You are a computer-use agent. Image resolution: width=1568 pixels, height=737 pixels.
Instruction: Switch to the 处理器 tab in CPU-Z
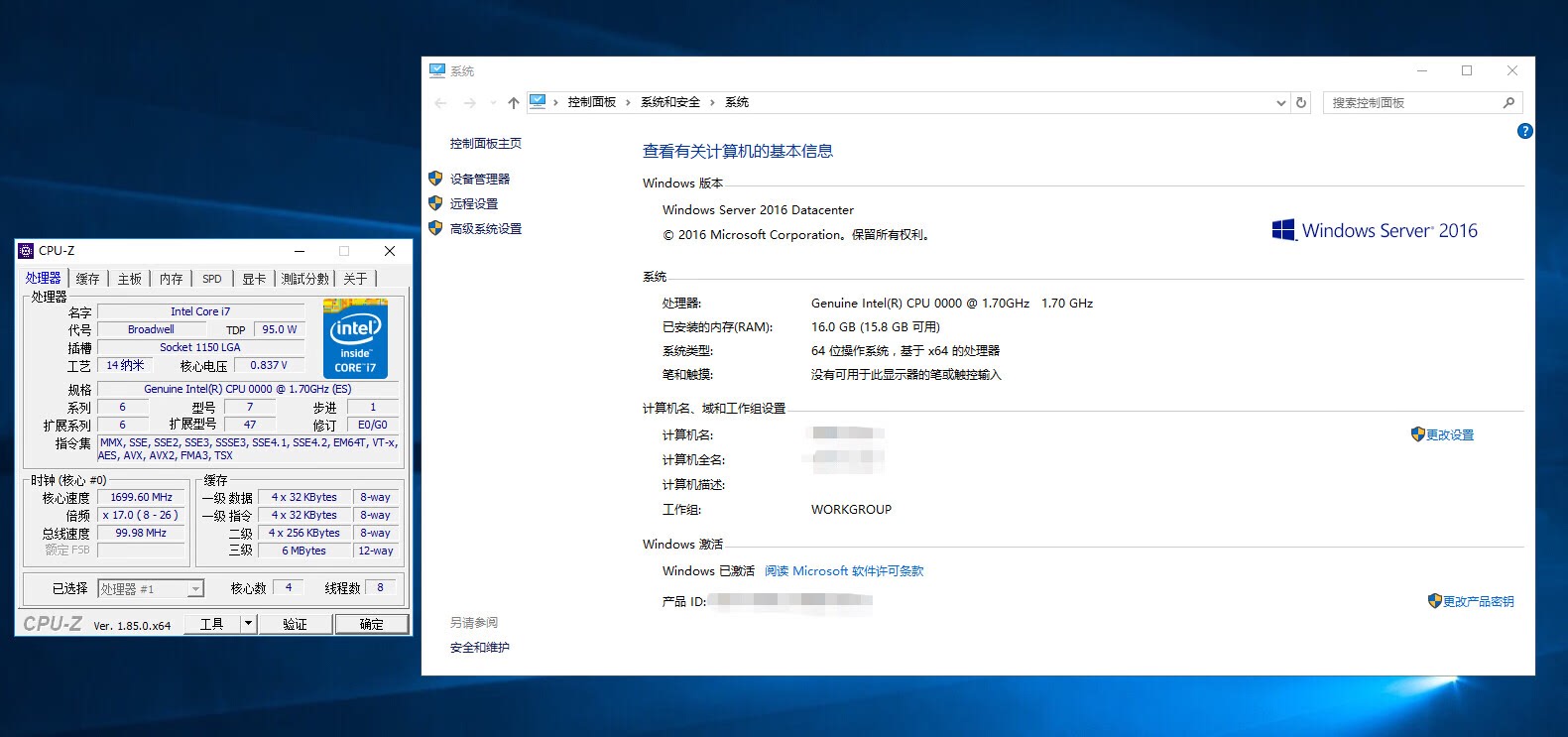click(x=44, y=279)
